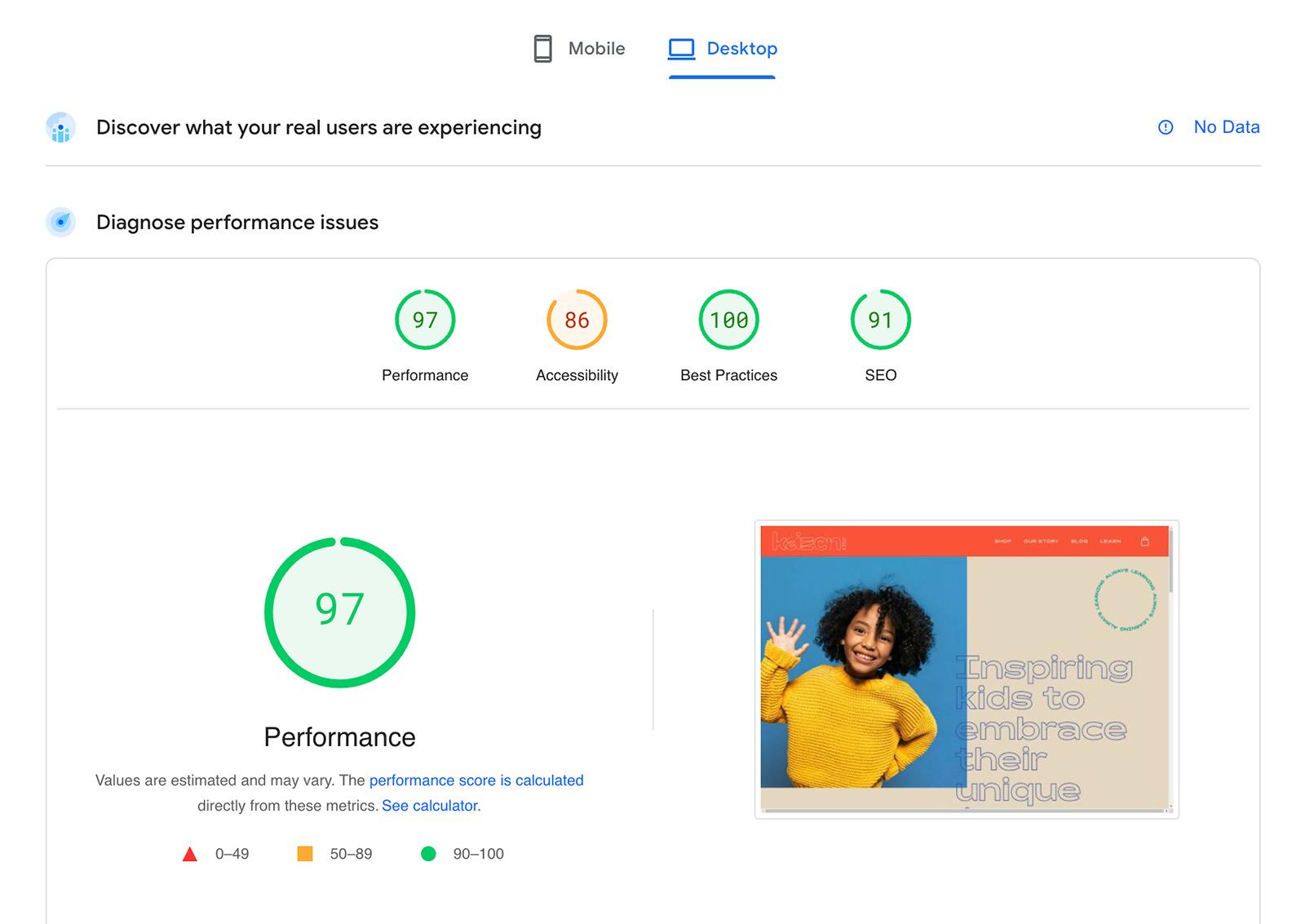Click the shopping bag icon in page preview
The image size is (1305, 924).
click(1144, 542)
